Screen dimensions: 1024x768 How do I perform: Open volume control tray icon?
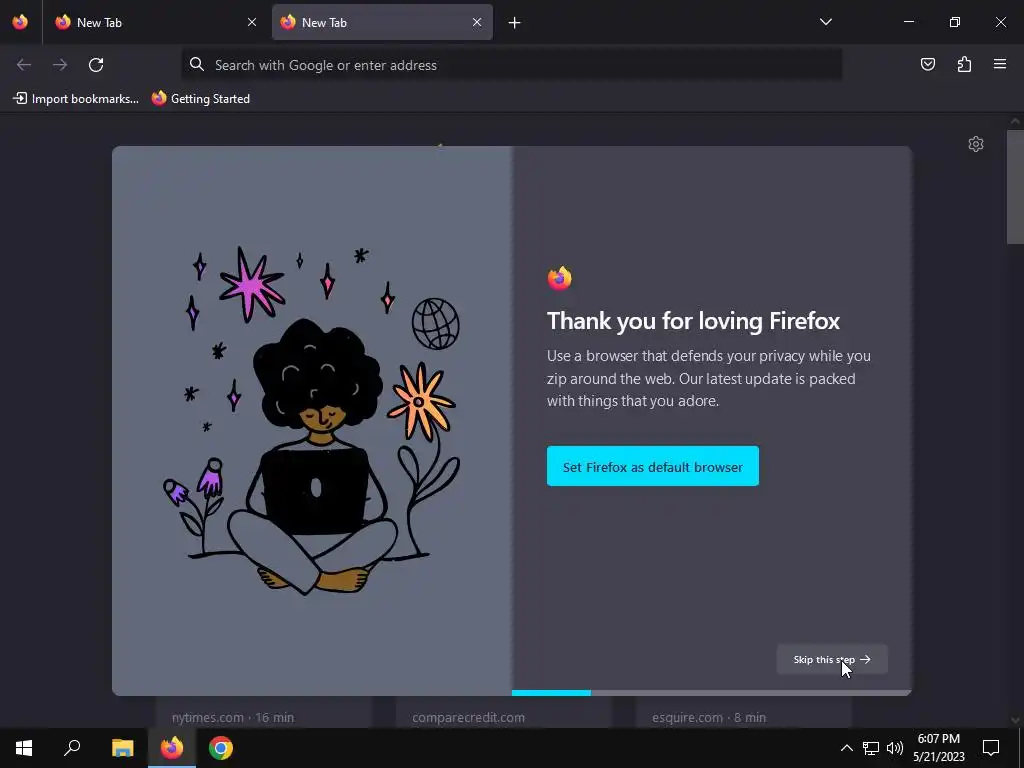(x=895, y=748)
